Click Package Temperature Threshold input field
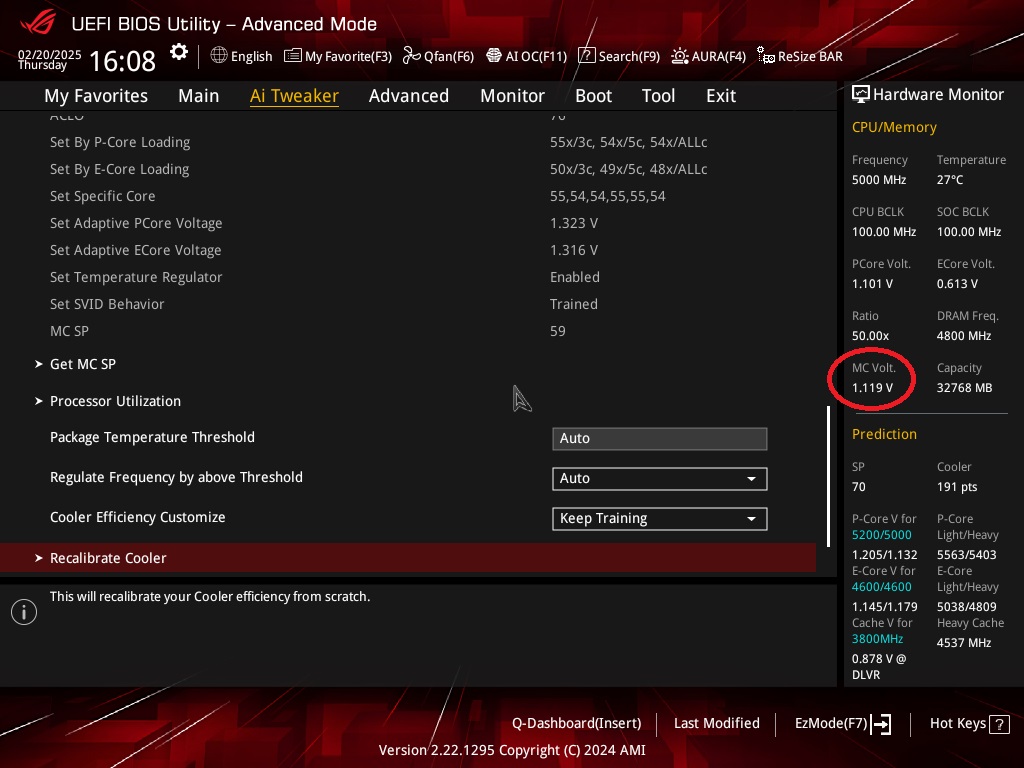 pyautogui.click(x=660, y=438)
